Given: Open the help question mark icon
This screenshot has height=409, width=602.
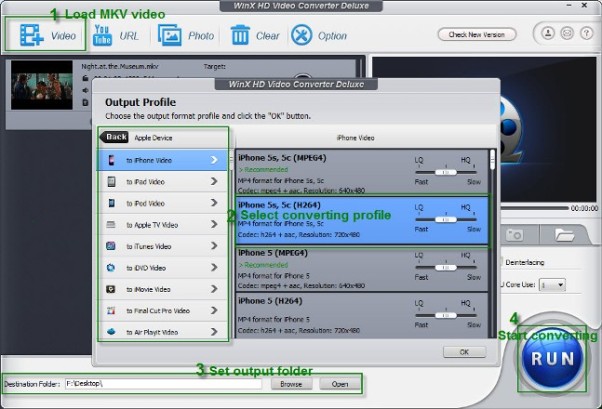Looking at the screenshot, I should tap(586, 33).
